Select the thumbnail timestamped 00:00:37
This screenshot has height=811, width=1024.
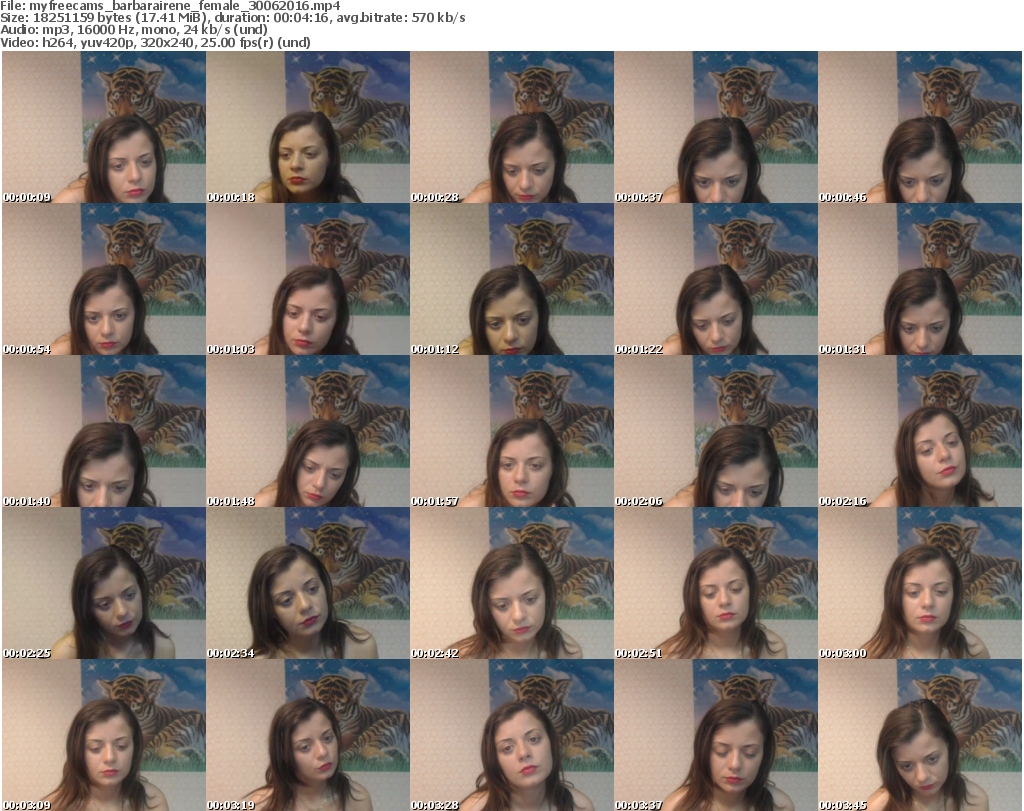716,127
